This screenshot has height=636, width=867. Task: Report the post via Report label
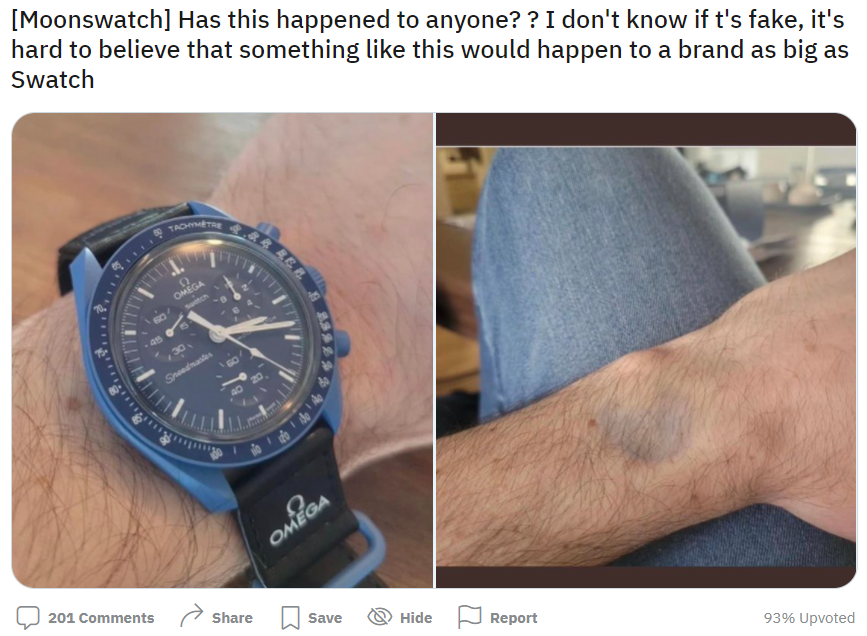point(513,618)
